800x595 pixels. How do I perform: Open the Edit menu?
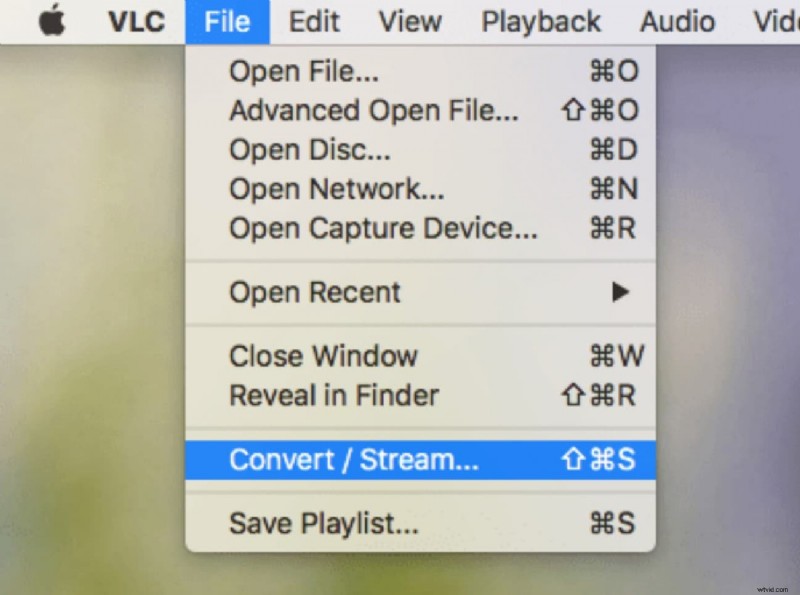tap(313, 21)
